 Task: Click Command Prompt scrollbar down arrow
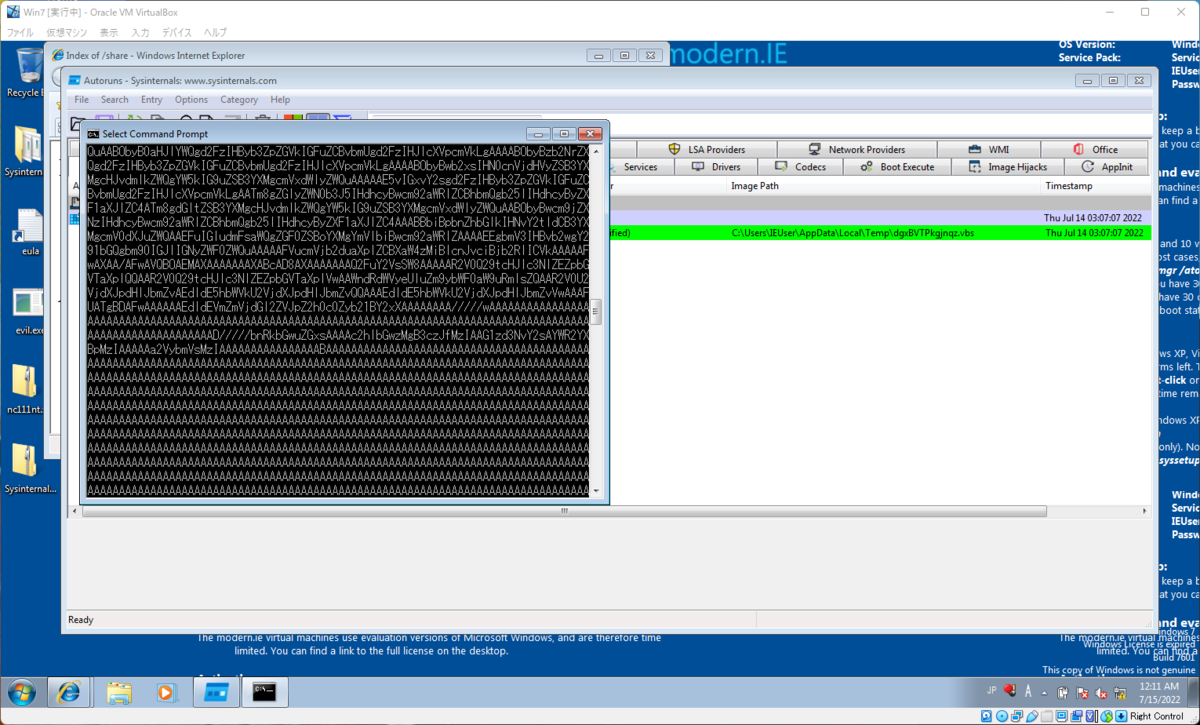597,491
